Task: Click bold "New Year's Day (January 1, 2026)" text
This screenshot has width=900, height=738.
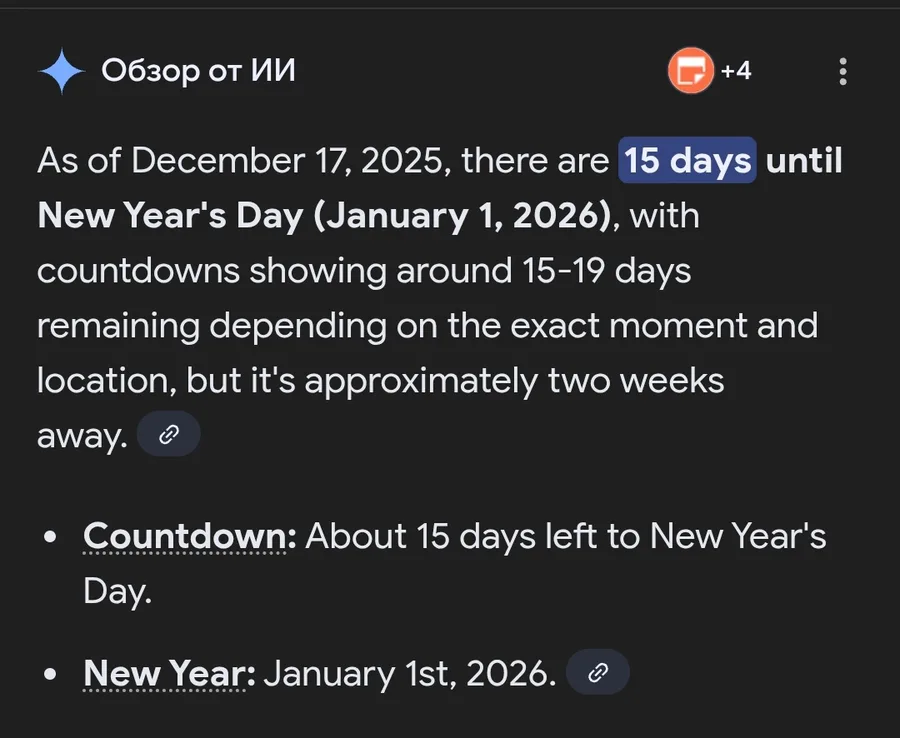Action: coord(324,215)
